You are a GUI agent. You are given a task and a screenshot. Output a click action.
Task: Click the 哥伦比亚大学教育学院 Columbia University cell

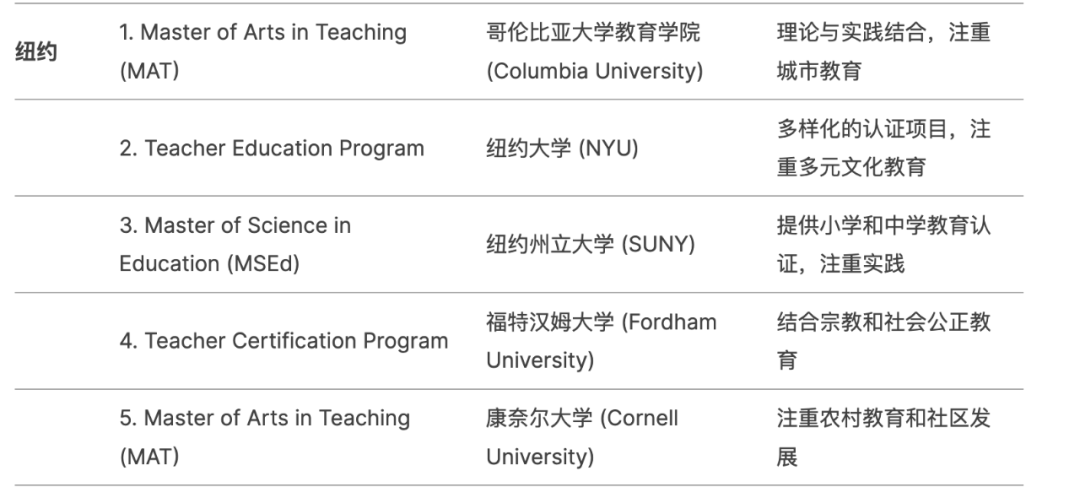point(594,52)
